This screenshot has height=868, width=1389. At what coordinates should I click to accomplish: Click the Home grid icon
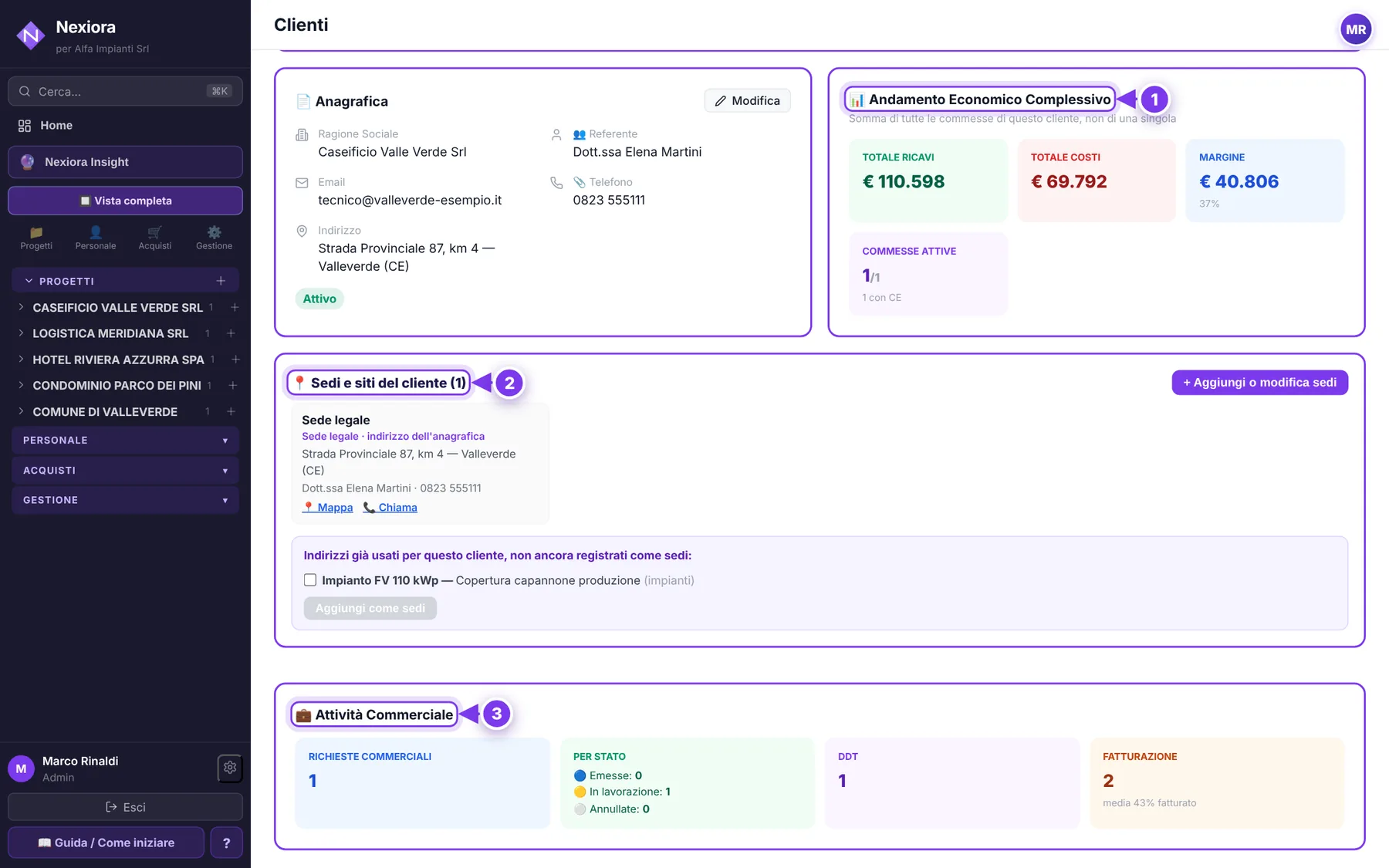(25, 126)
